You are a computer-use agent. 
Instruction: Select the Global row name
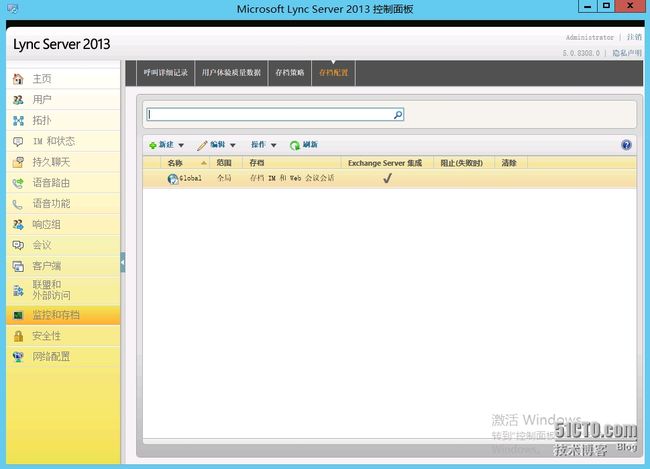pos(190,178)
